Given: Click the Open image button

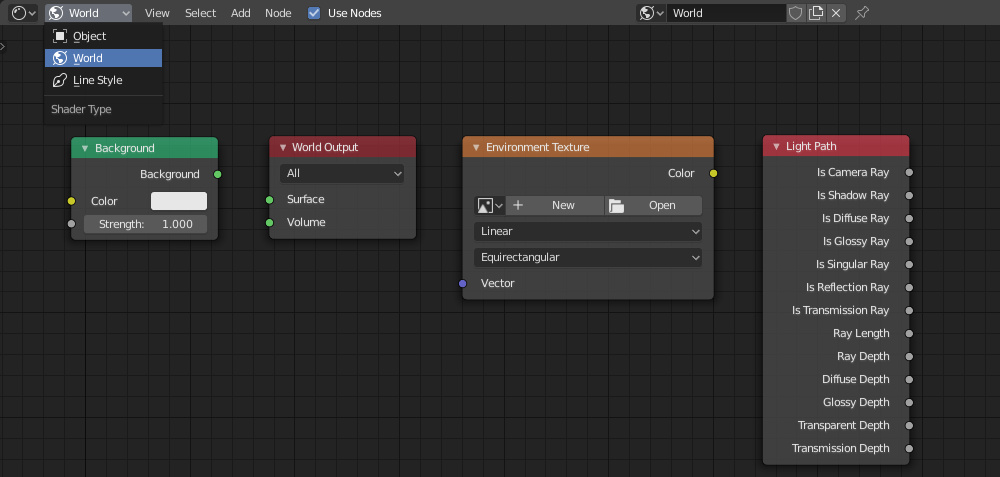Looking at the screenshot, I should (653, 205).
